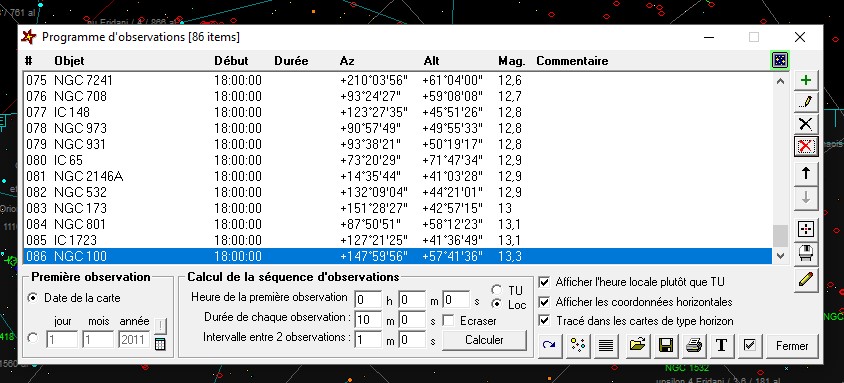Print the observation program
Image resolution: width=844 pixels, height=383 pixels.
click(693, 346)
